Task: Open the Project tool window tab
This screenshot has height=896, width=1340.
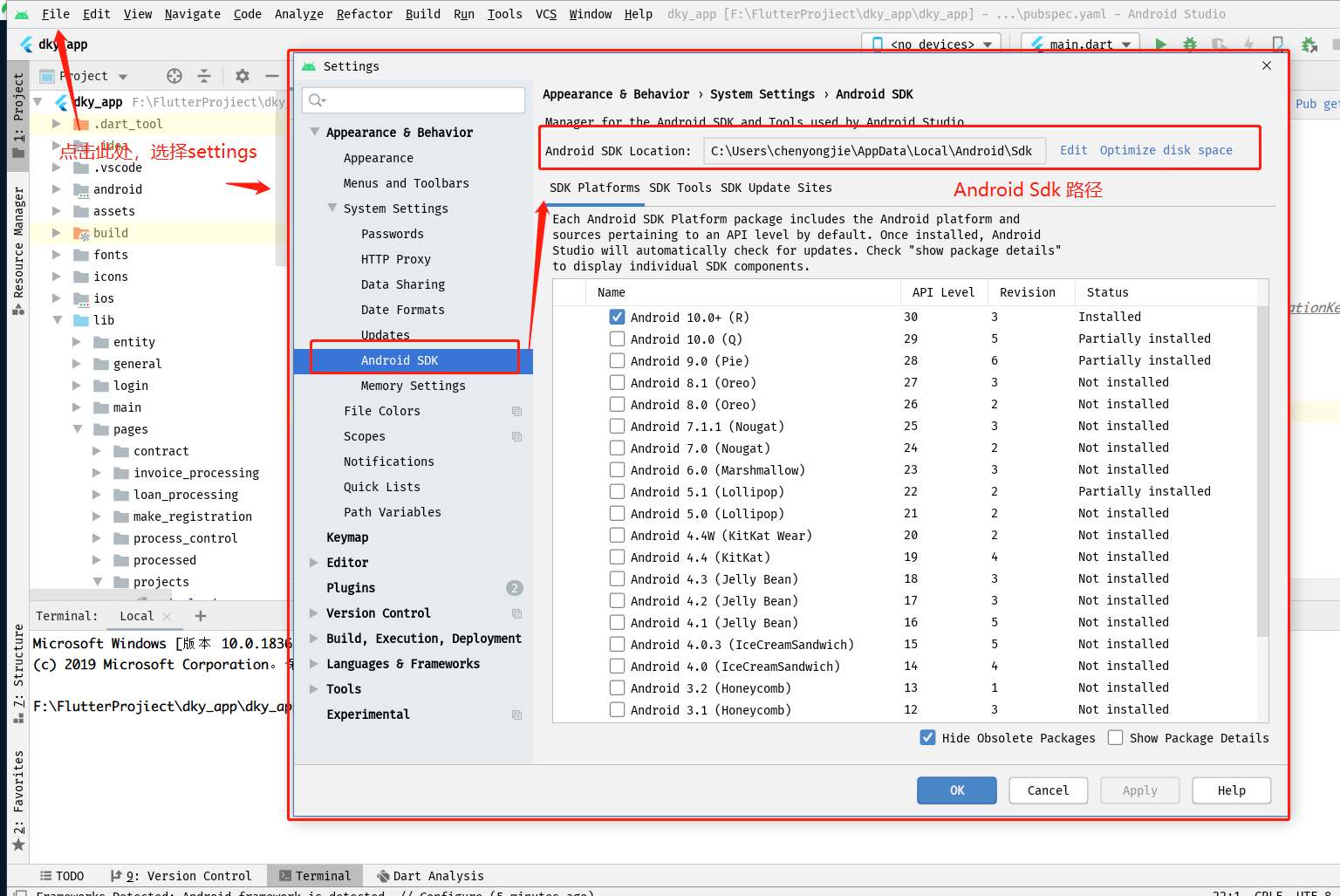Action: pyautogui.click(x=18, y=115)
